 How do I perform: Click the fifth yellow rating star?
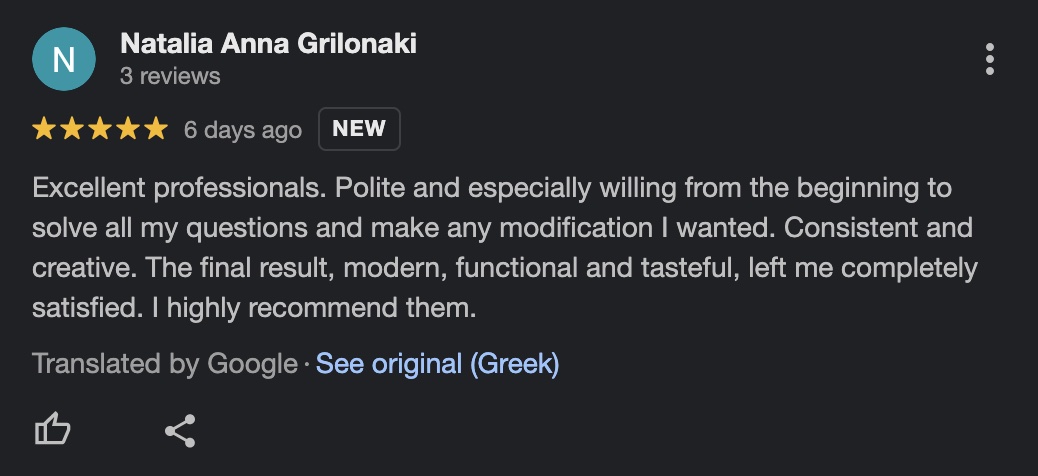point(155,129)
